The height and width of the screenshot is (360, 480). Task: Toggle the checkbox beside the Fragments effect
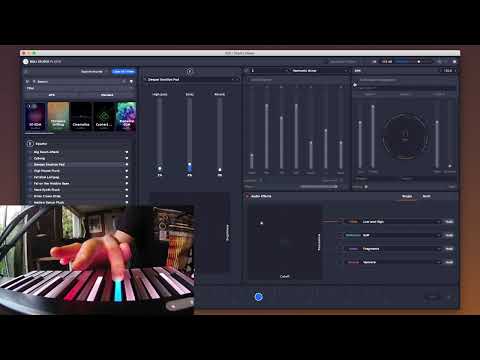[x=340, y=249]
